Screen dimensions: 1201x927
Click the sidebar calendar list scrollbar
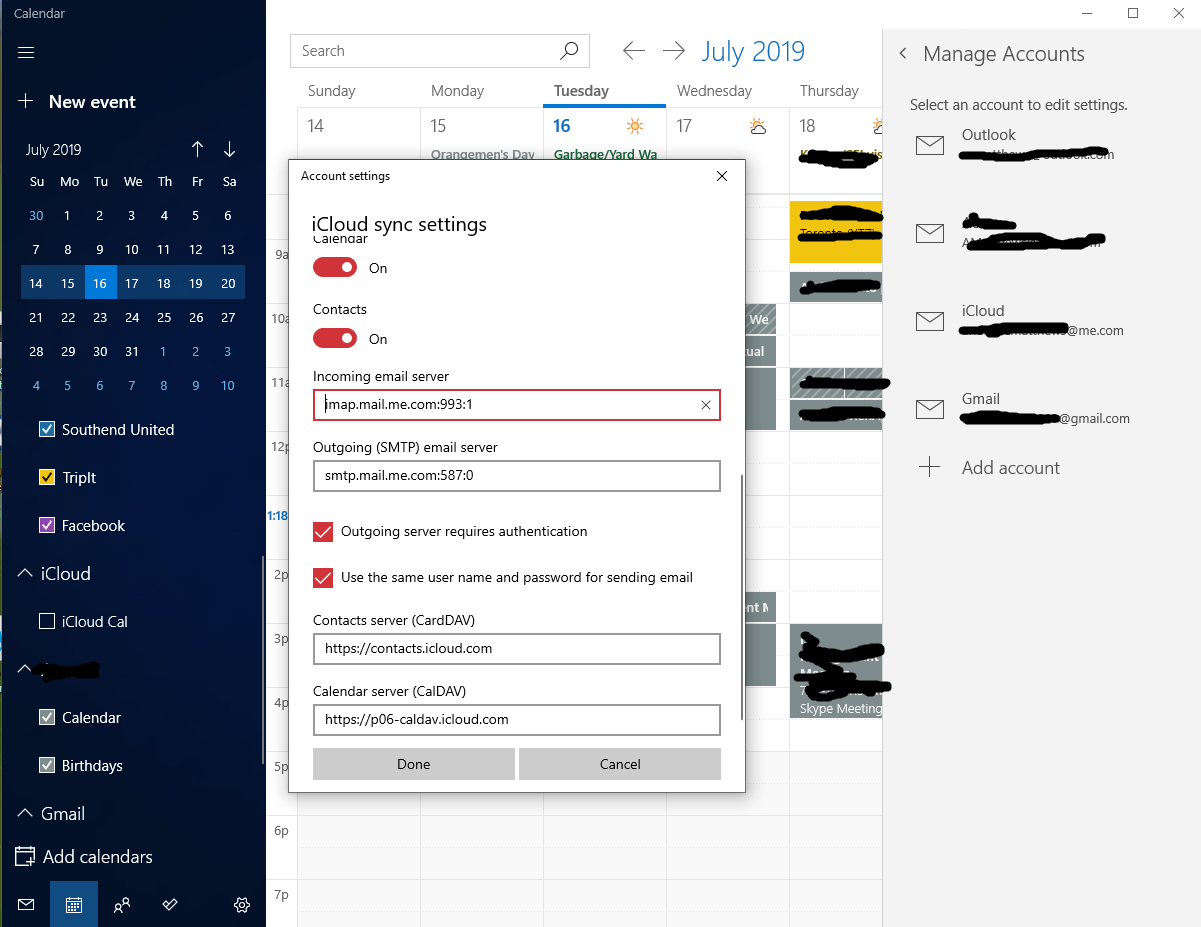(x=263, y=661)
